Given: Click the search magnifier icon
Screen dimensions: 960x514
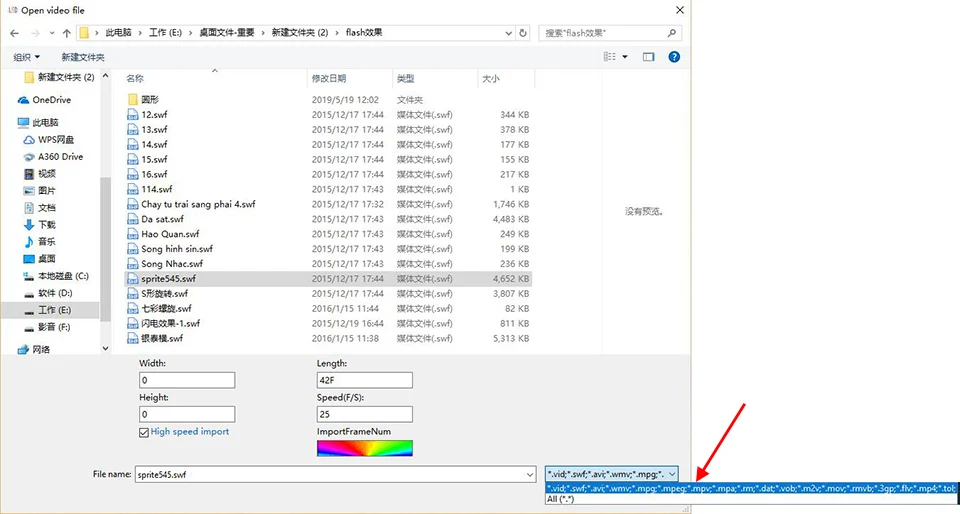Looking at the screenshot, I should (x=672, y=33).
